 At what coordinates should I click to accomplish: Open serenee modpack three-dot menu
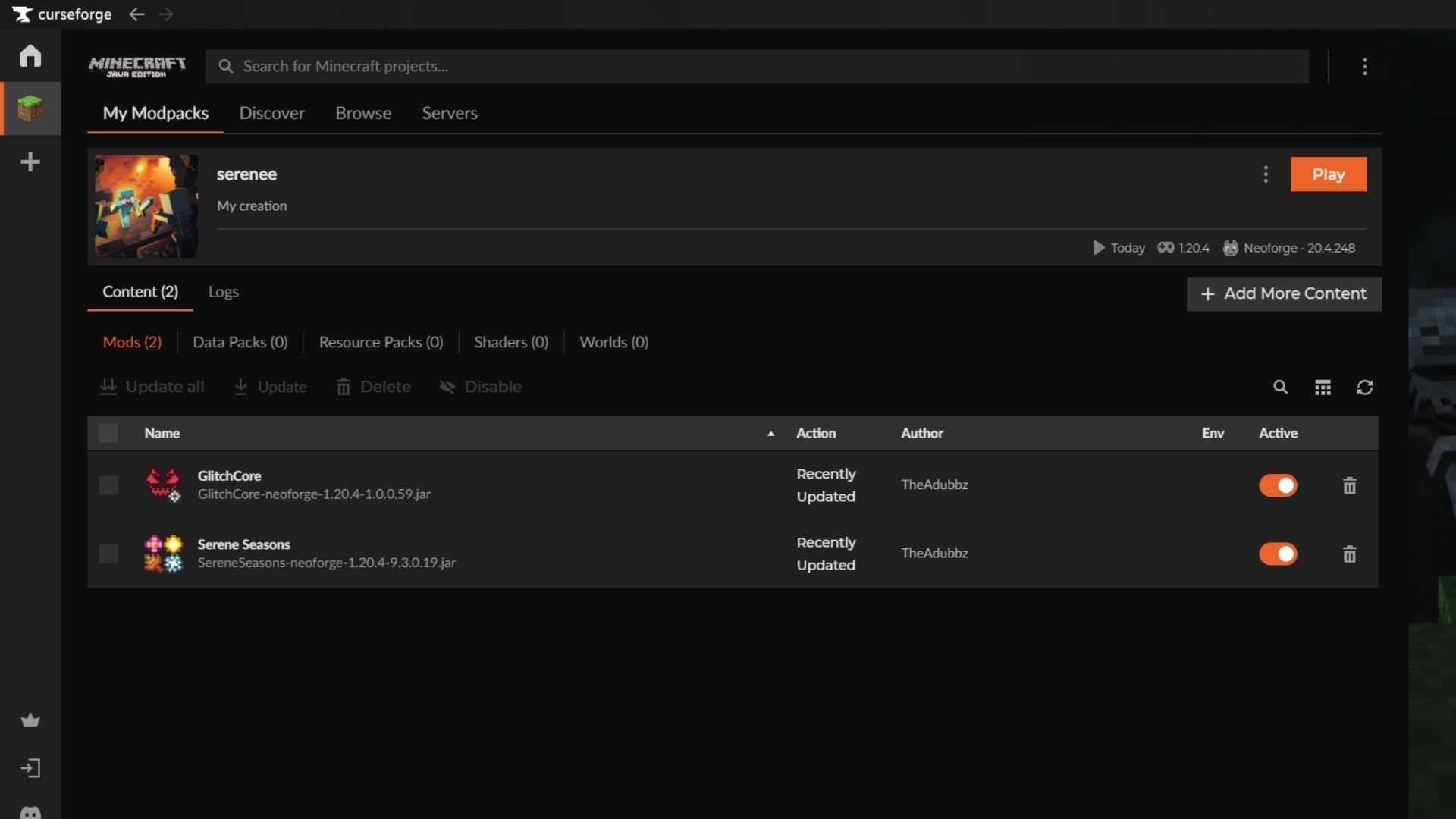[1265, 174]
